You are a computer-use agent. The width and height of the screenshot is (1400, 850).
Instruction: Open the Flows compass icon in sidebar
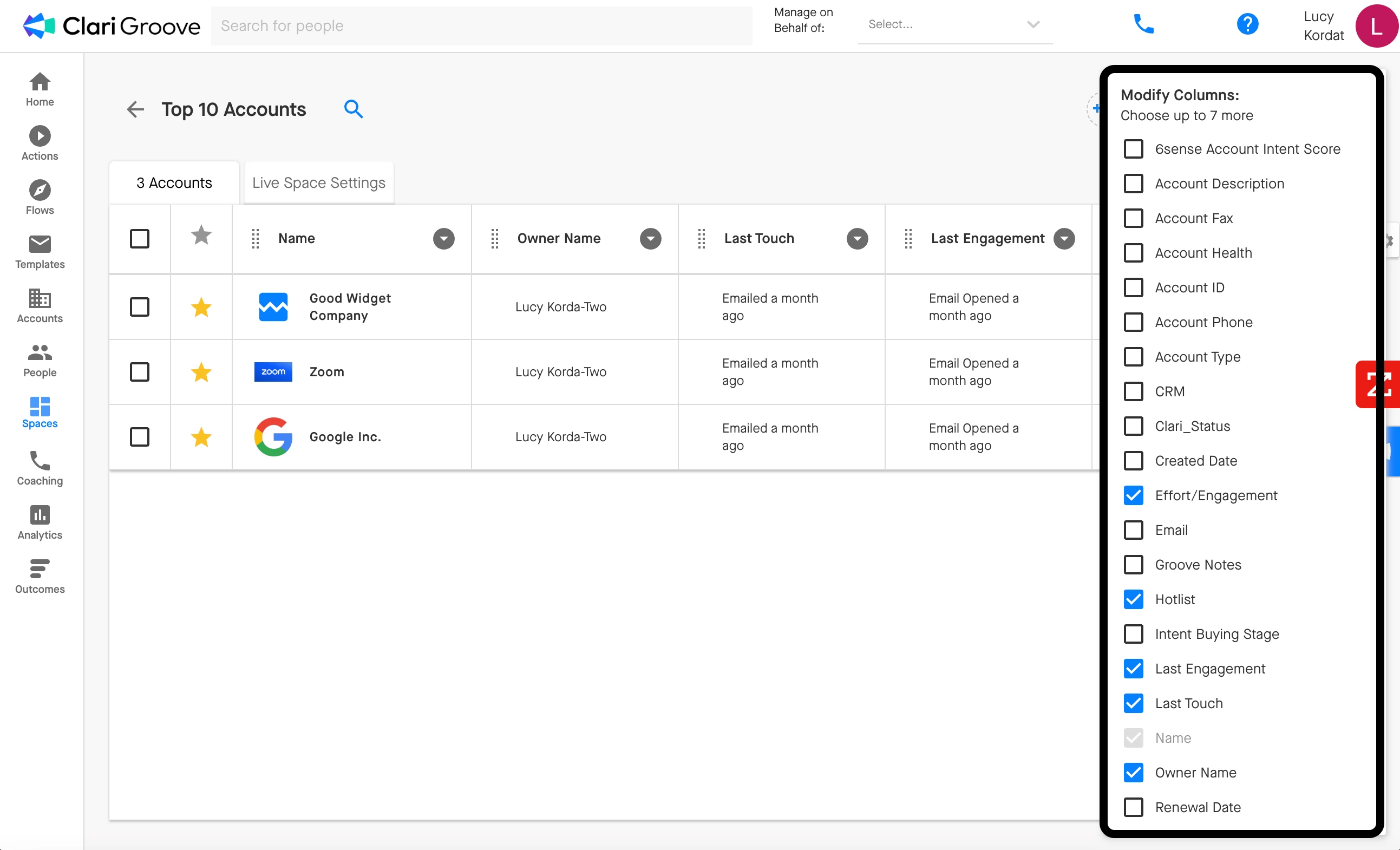(40, 191)
